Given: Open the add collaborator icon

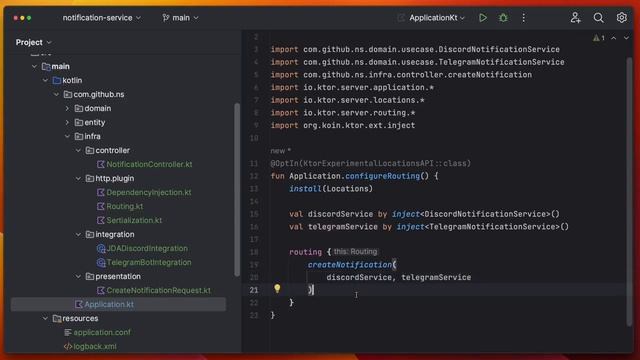Looking at the screenshot, I should coord(576,18).
